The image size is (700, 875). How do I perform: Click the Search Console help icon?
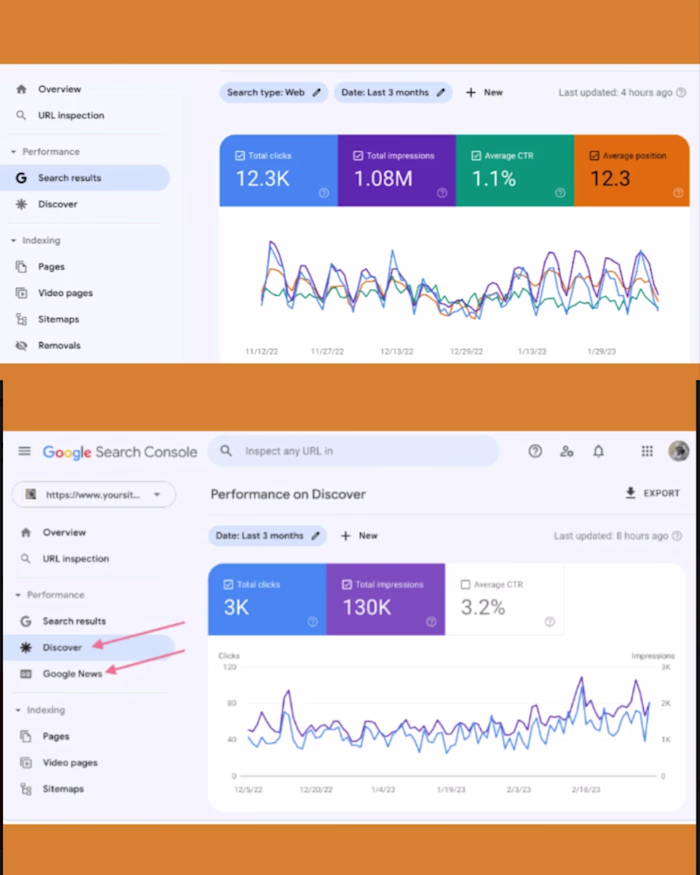(x=535, y=451)
